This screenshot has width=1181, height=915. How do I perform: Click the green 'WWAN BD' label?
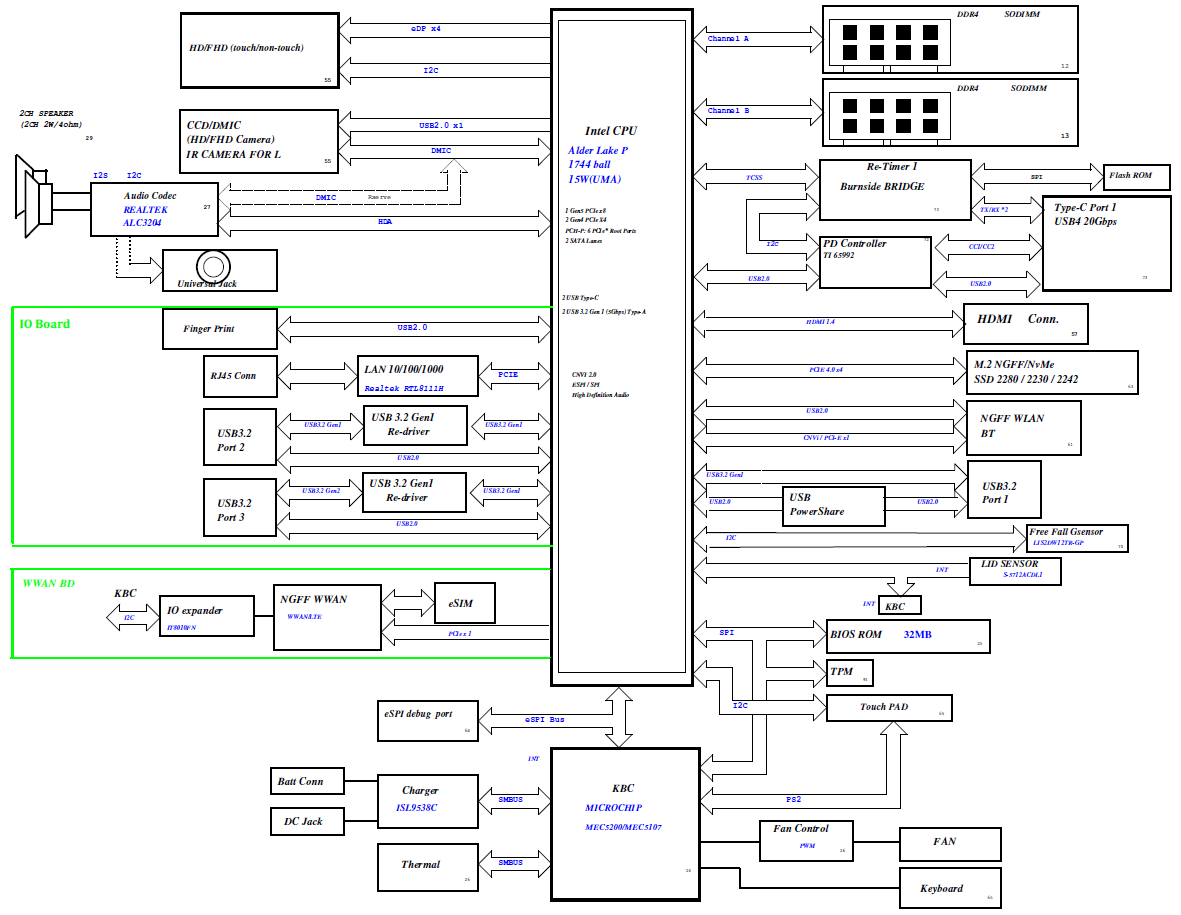pos(48,583)
